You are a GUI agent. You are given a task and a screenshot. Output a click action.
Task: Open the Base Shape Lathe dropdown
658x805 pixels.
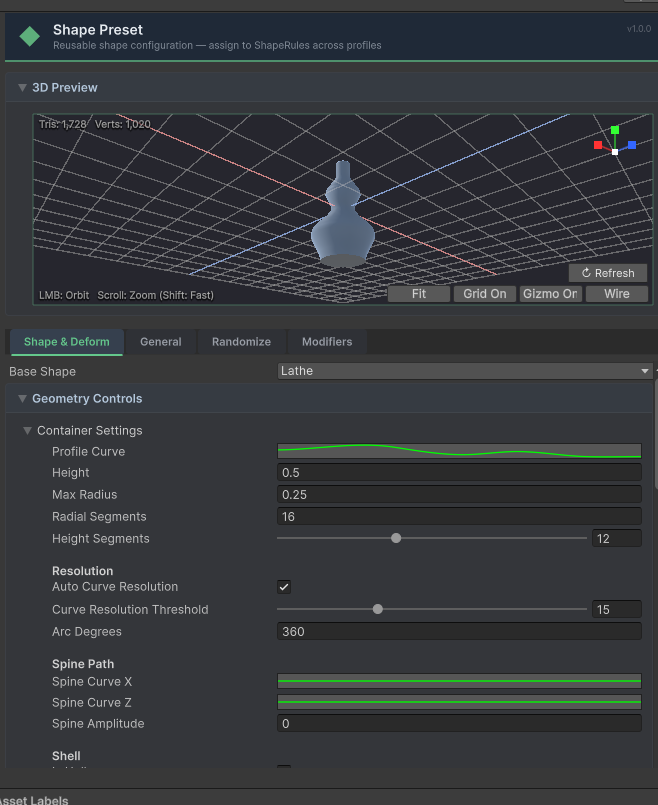coord(465,371)
